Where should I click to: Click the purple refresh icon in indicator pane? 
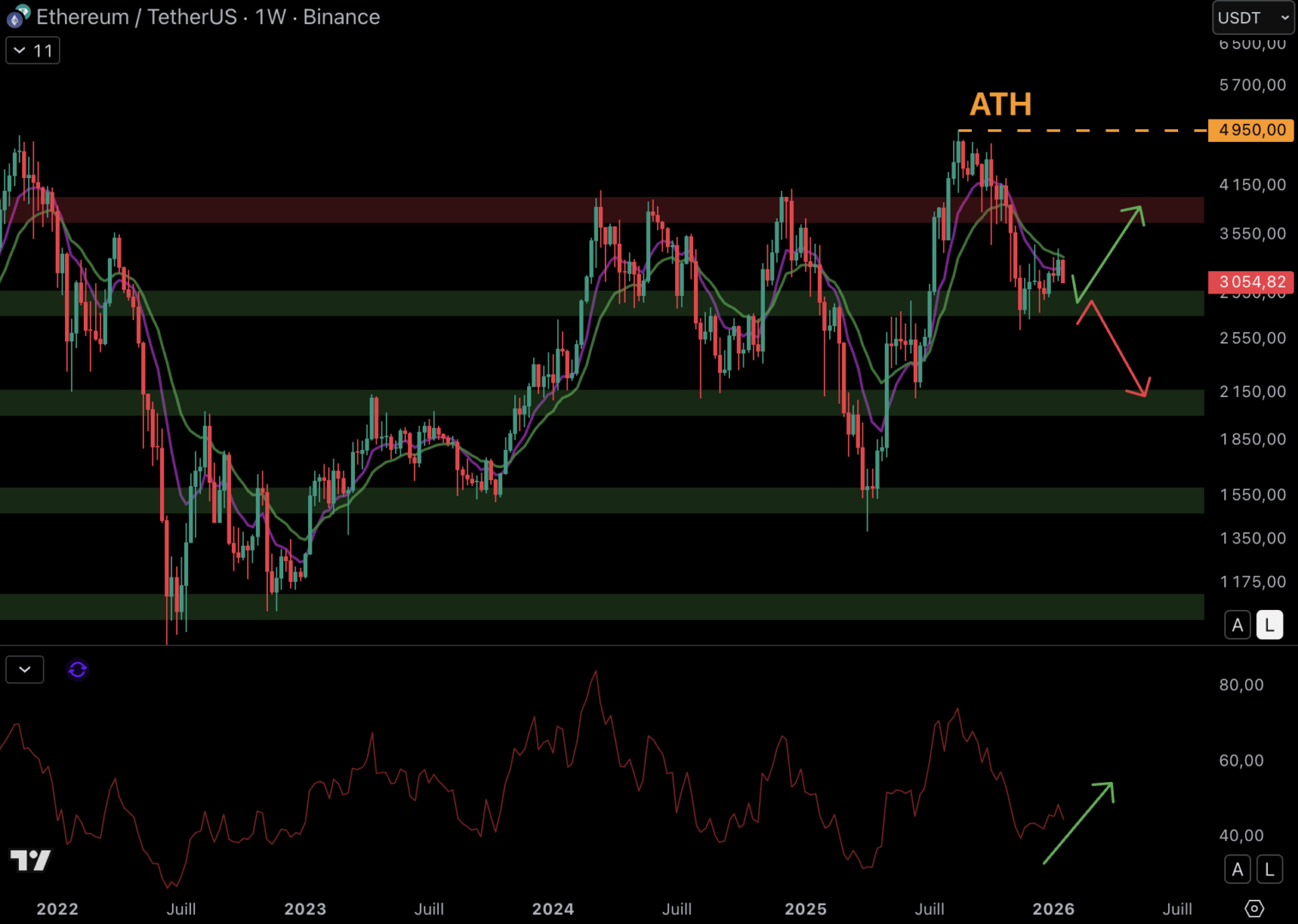tap(77, 670)
